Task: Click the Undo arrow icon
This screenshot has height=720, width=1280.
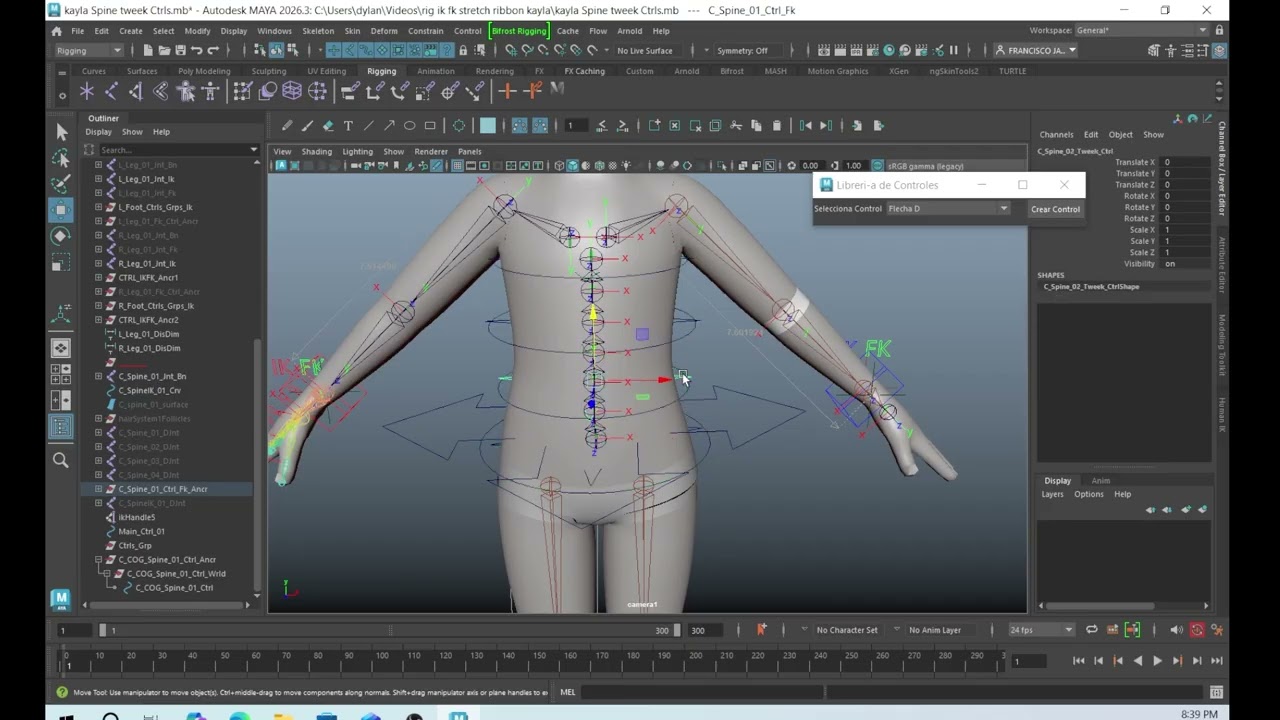Action: [197, 51]
